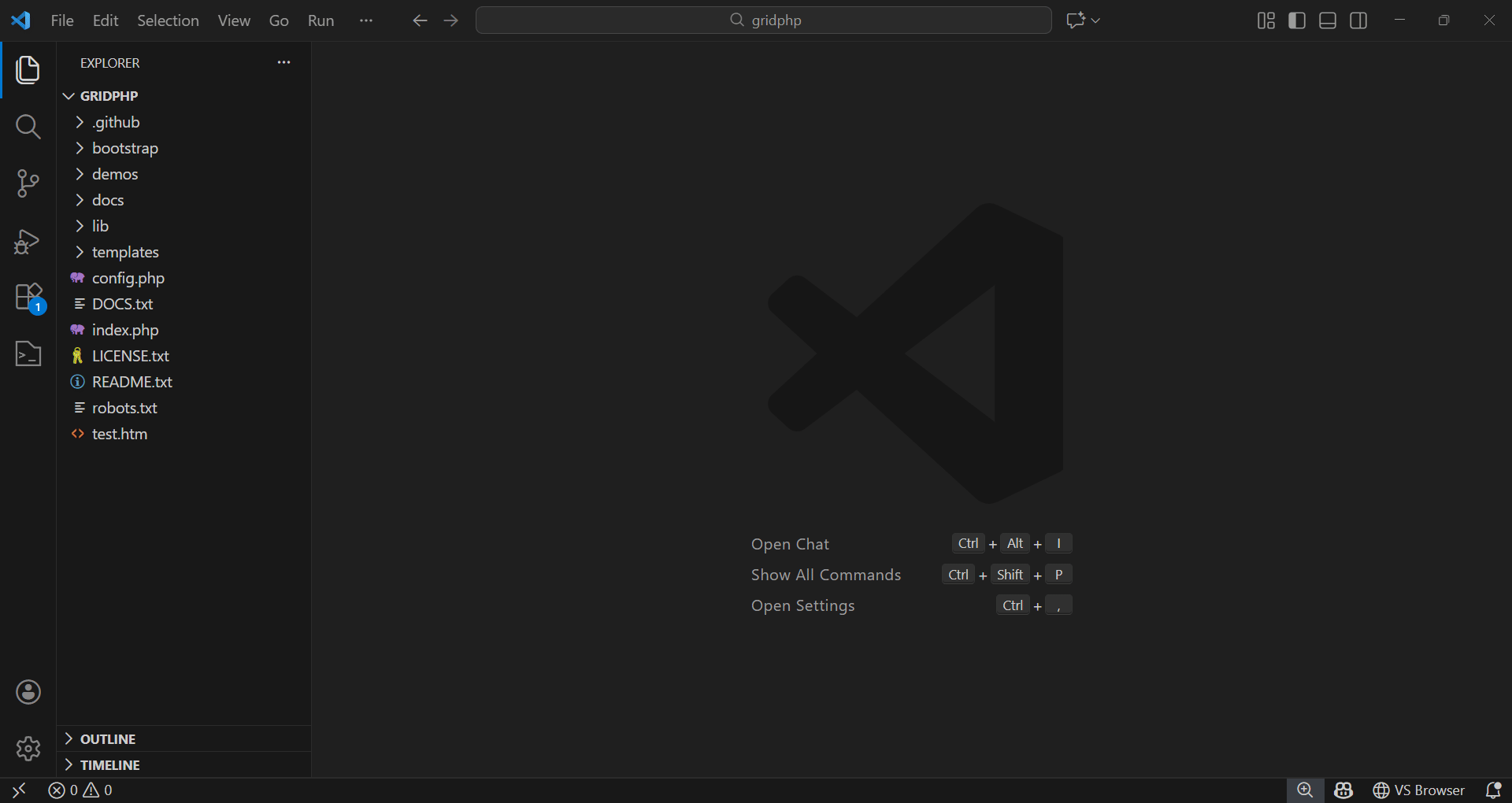
Task: Open the Selection menu
Action: point(168,20)
